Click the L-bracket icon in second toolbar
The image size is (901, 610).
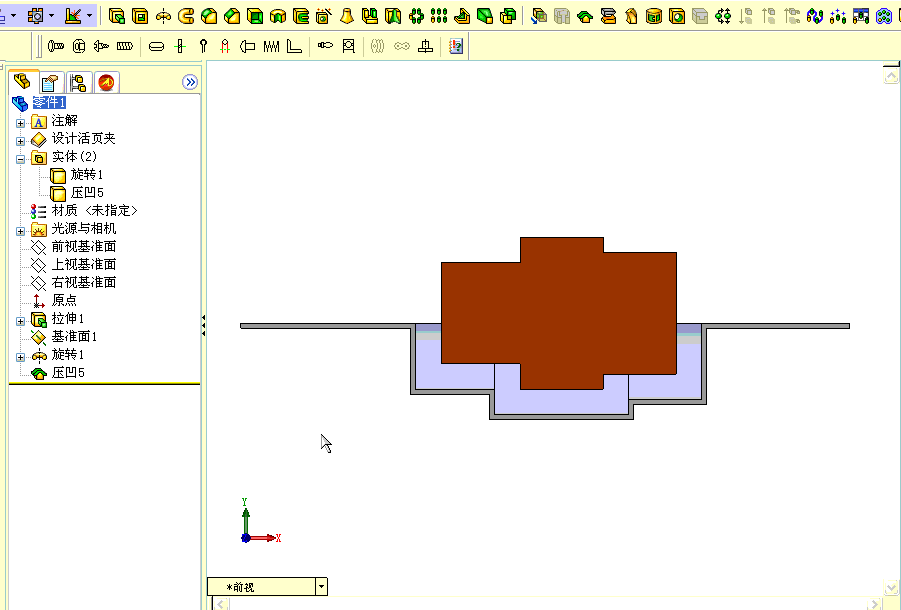click(294, 47)
